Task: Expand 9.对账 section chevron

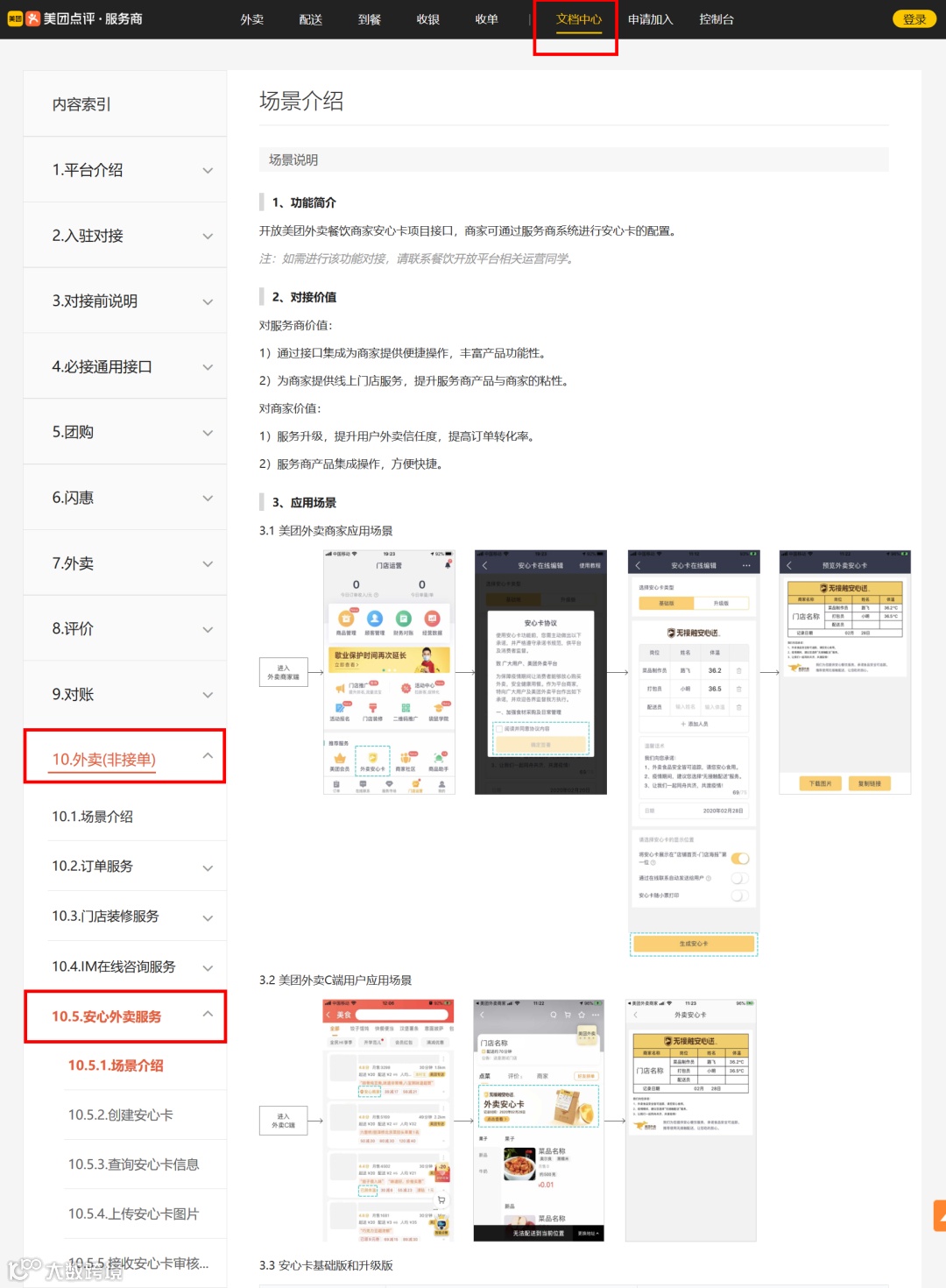Action: [x=208, y=695]
